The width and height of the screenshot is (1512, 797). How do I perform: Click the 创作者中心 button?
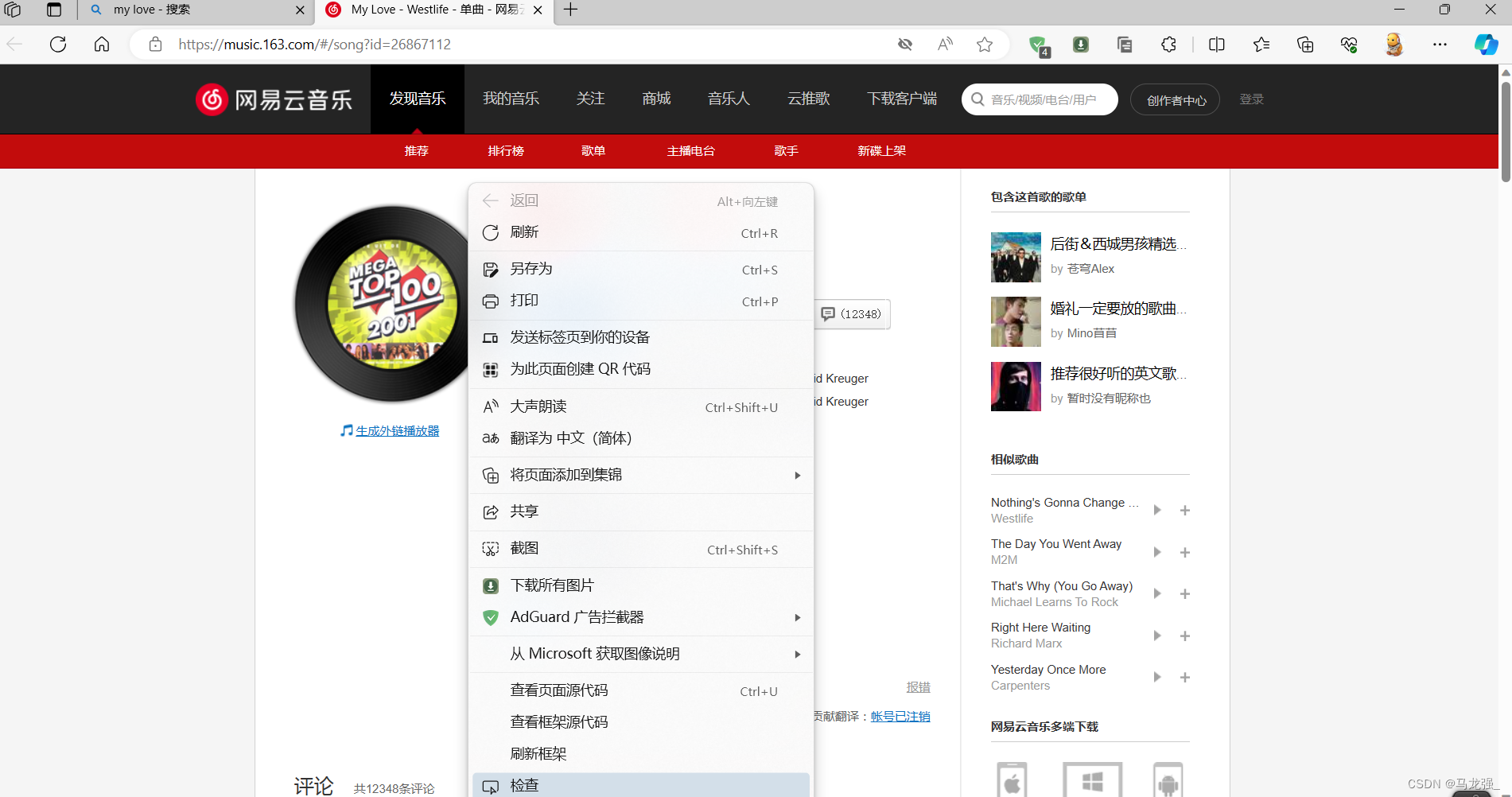[1176, 99]
